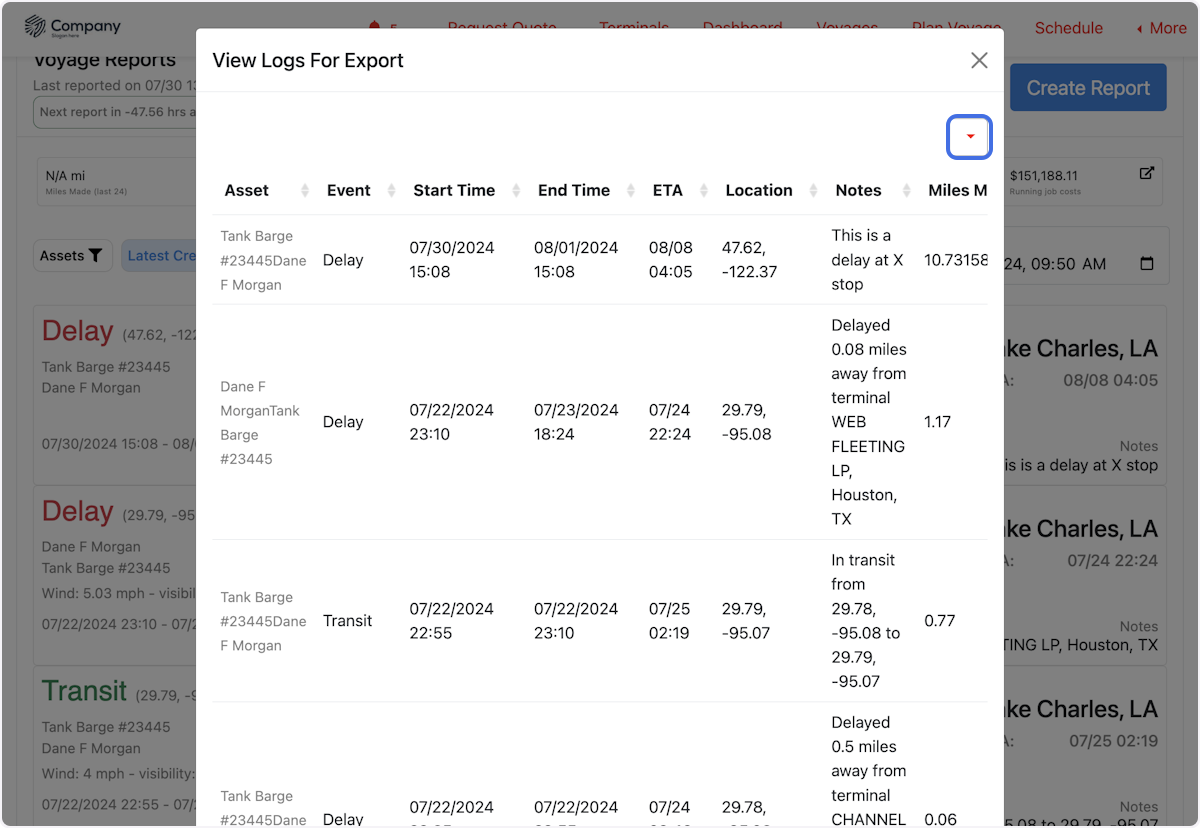Open the notifications bell
This screenshot has height=828, width=1200.
[x=375, y=27]
